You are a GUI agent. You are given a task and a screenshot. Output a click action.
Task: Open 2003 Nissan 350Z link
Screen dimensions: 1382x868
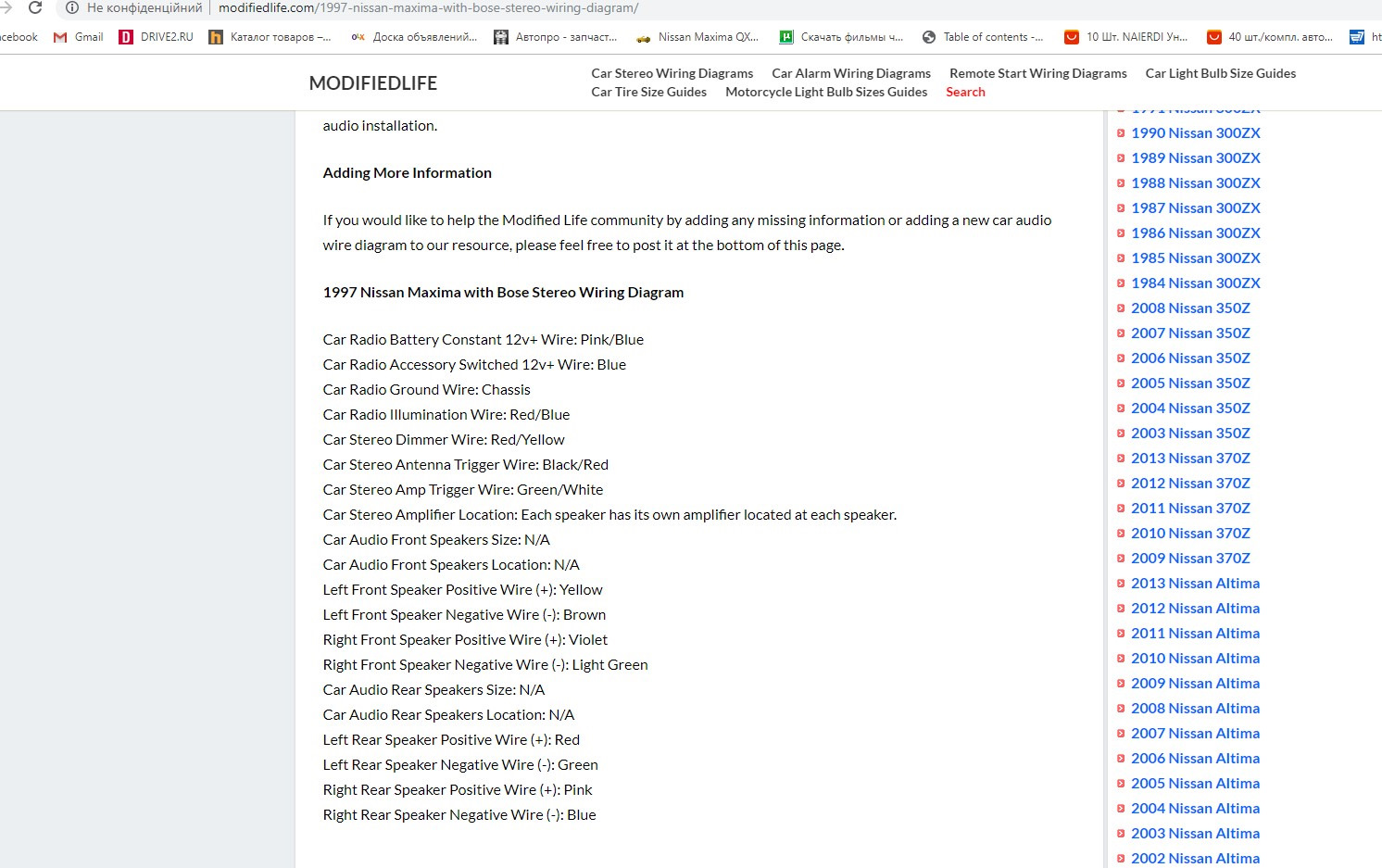(1190, 433)
